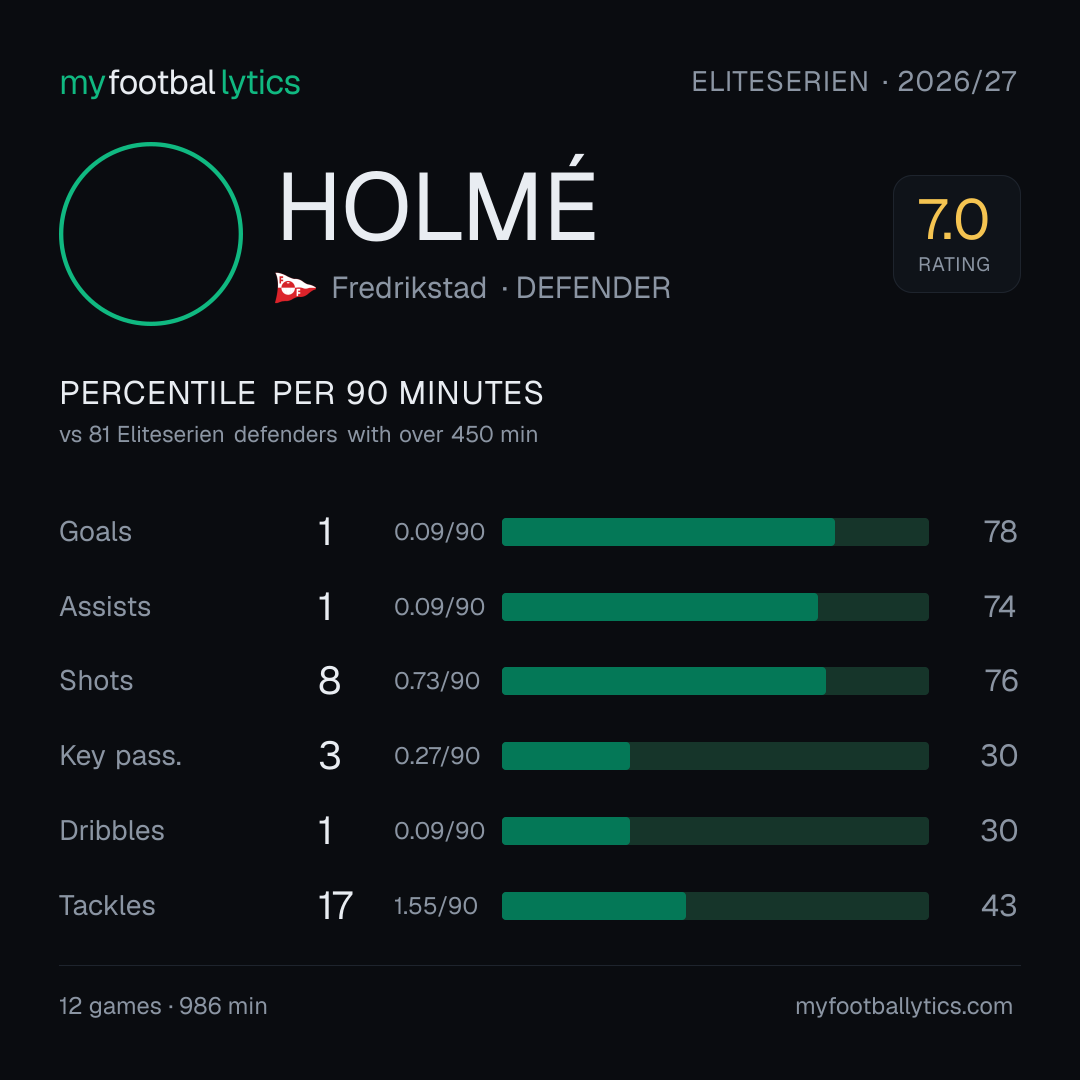The width and height of the screenshot is (1080, 1080).
Task: Click the 7.0 rating badge
Action: (957, 234)
